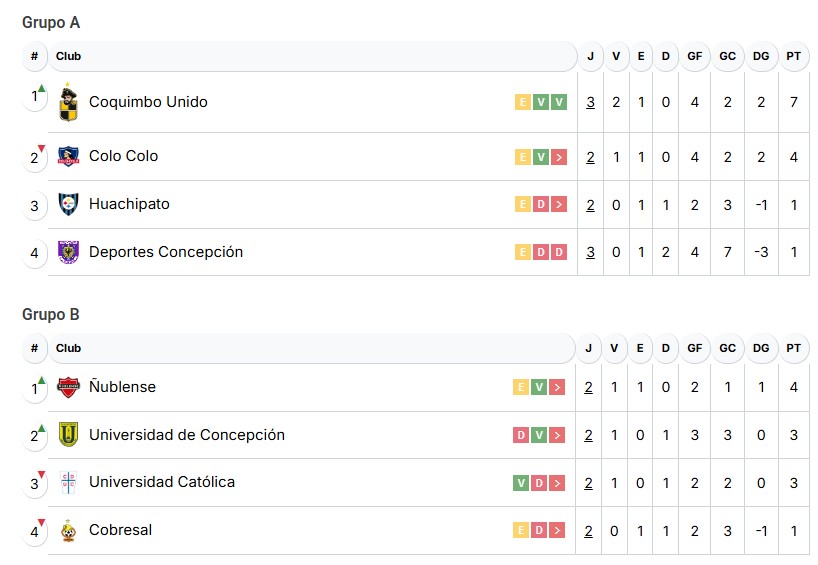Click the PT column header in Grupo A
818x565 pixels.
coord(793,56)
